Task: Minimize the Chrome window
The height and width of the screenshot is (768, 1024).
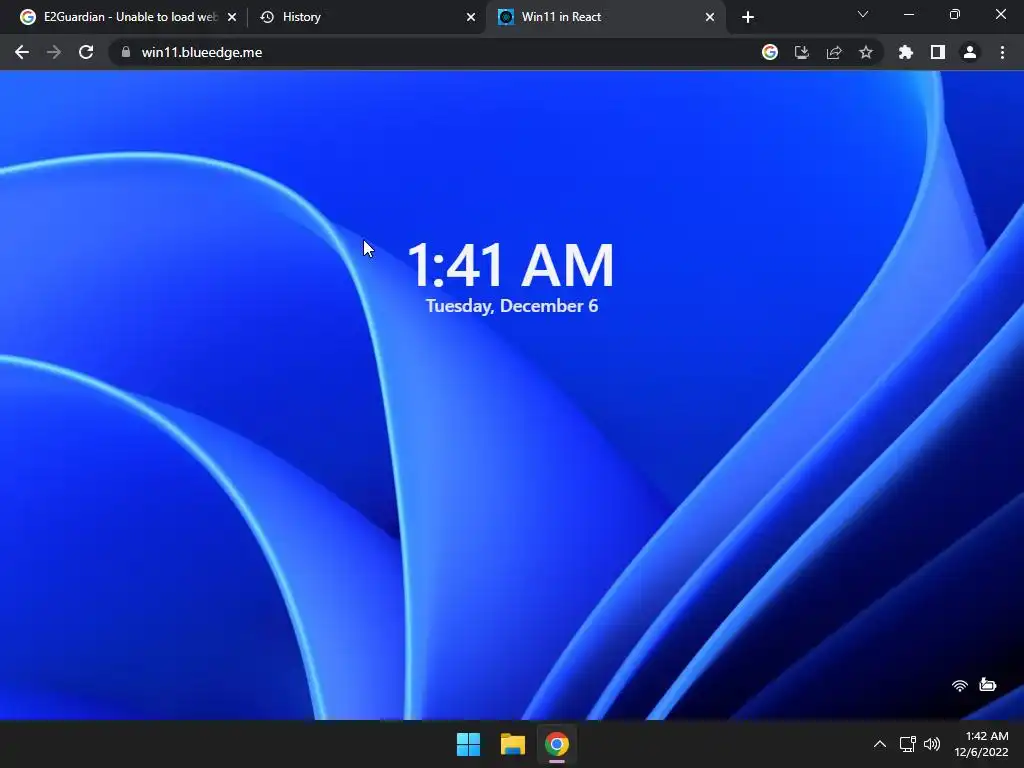Action: coord(908,14)
